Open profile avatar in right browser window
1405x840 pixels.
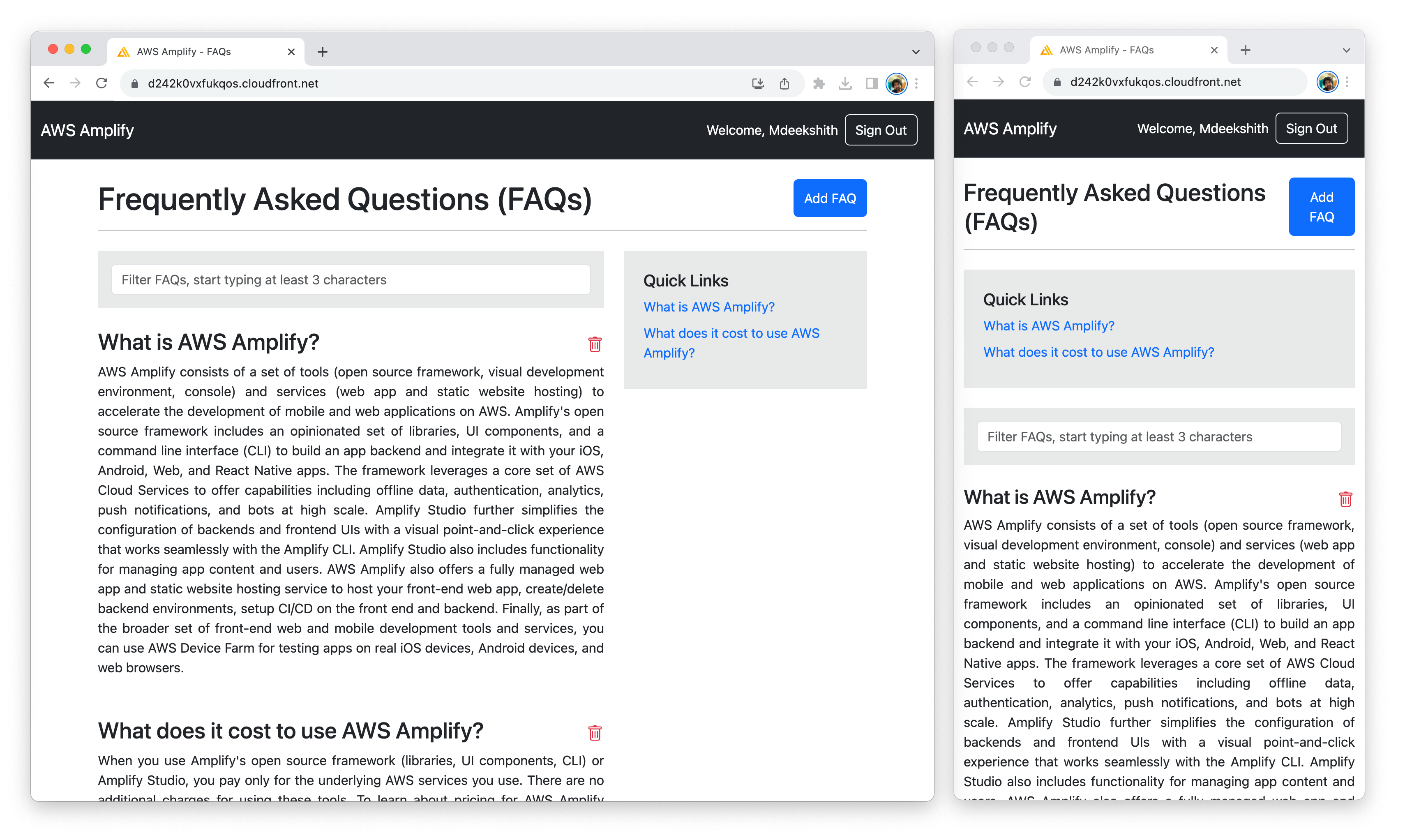[1327, 82]
